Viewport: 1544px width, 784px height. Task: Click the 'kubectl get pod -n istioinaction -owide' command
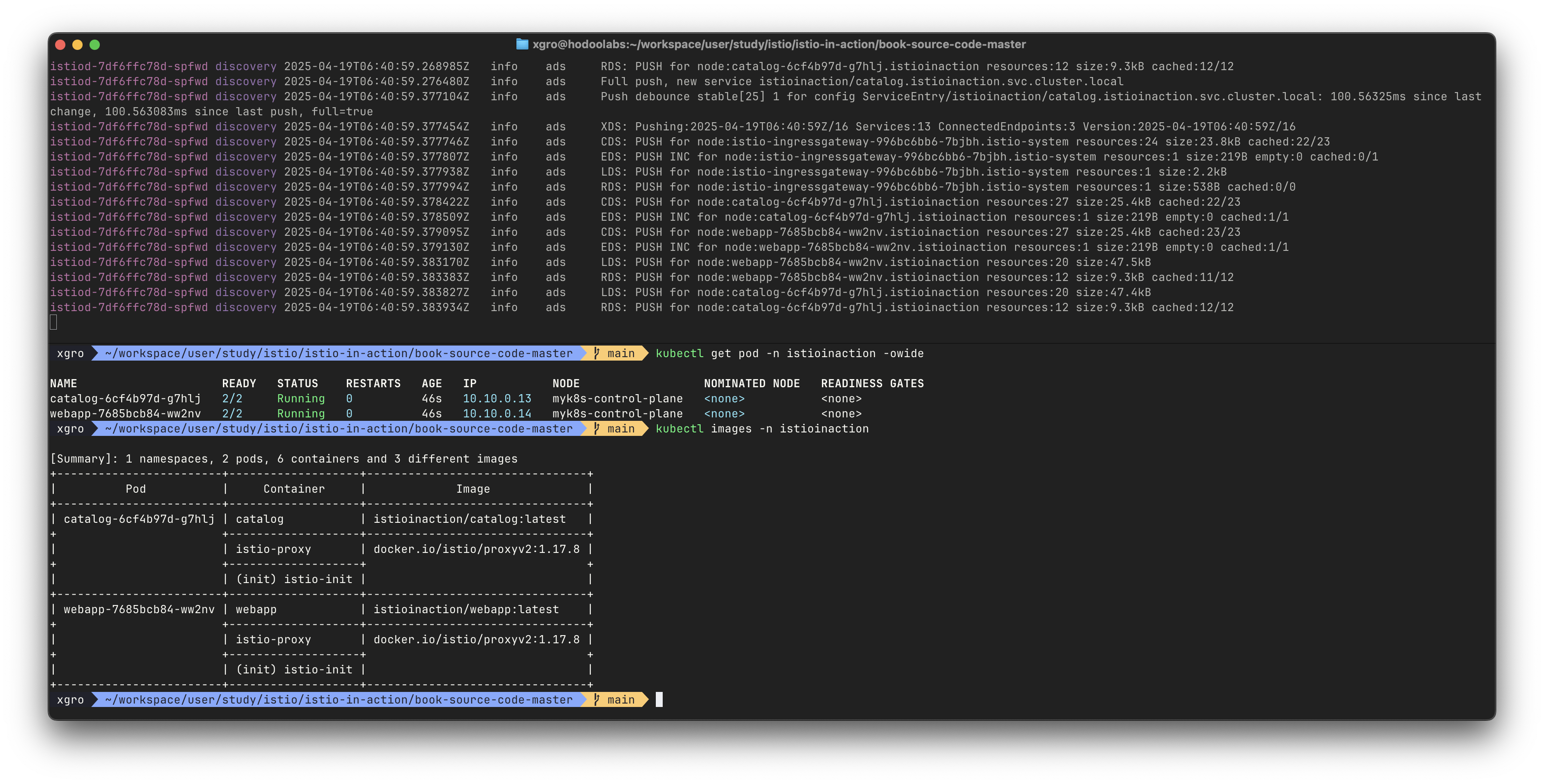click(x=789, y=354)
